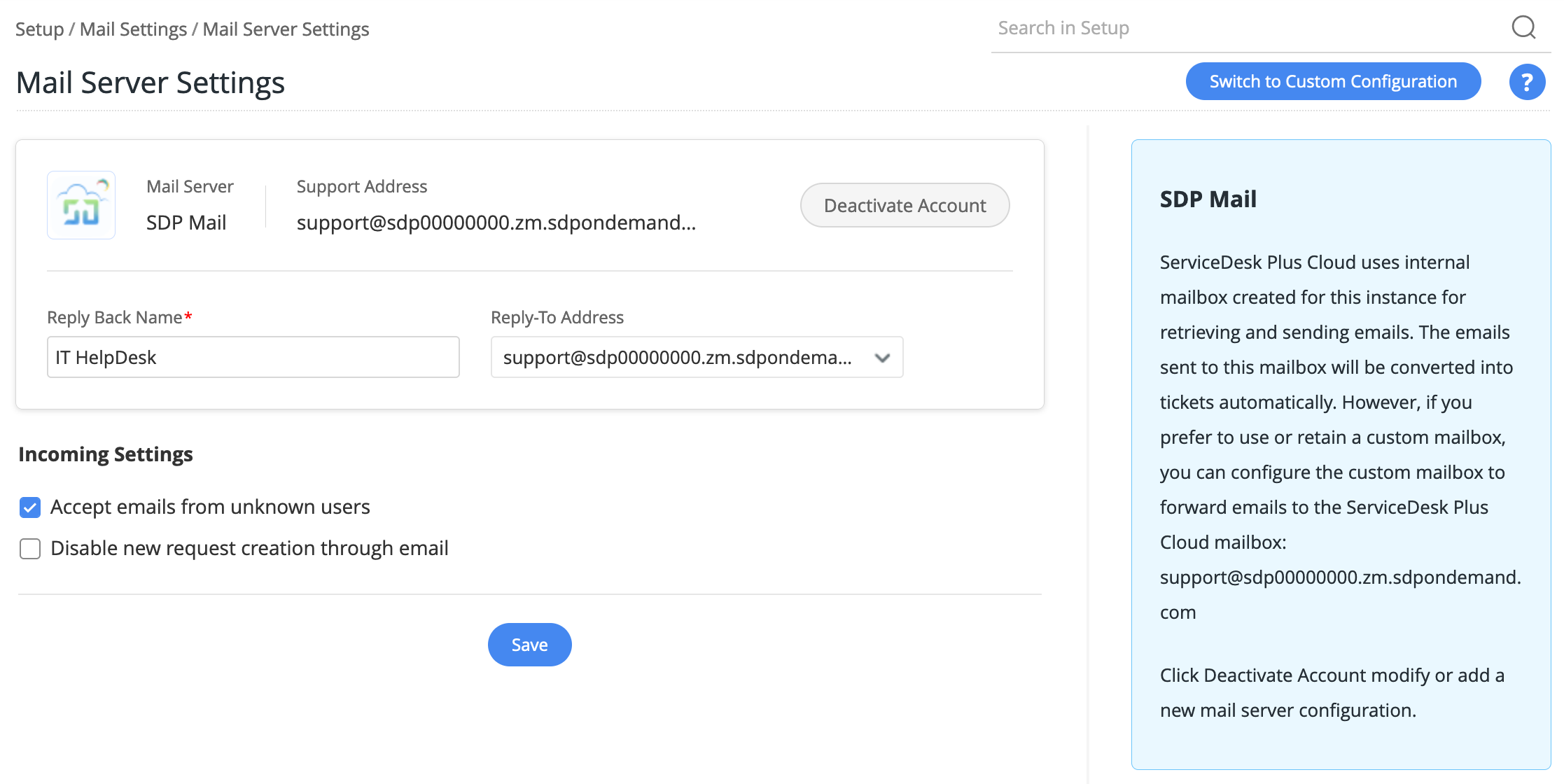Expand the Reply-To Address dropdown
Viewport: 1564px width, 784px height.
[x=697, y=357]
